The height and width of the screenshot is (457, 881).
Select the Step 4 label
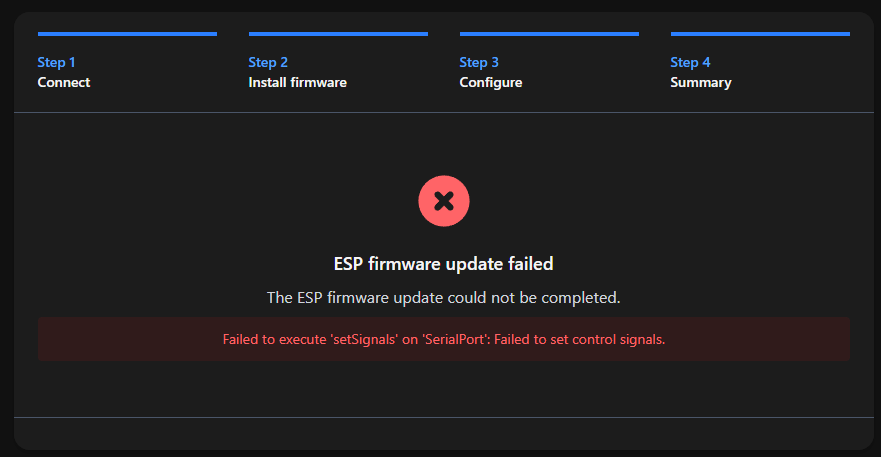click(690, 62)
